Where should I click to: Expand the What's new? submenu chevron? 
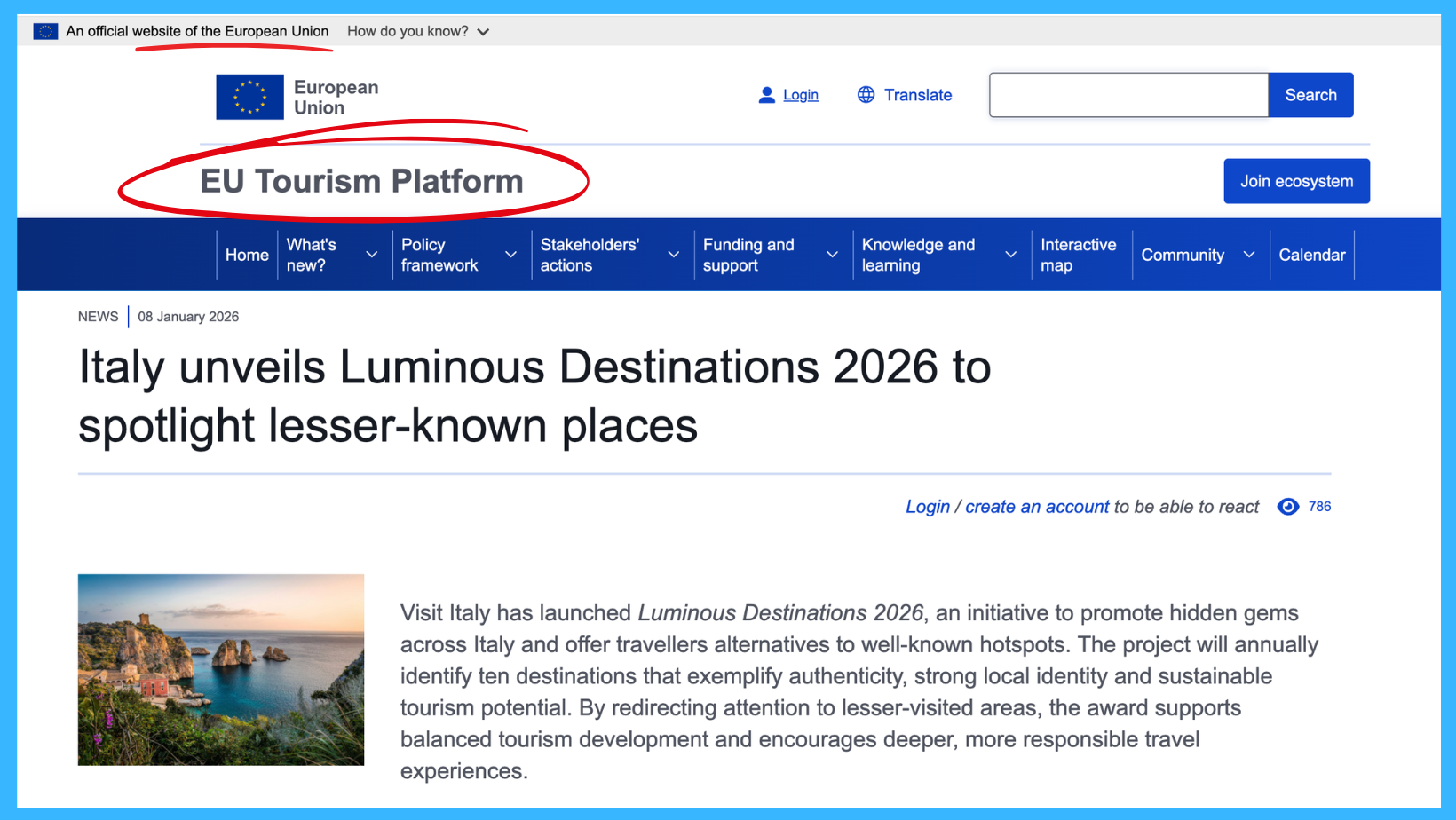[372, 255]
